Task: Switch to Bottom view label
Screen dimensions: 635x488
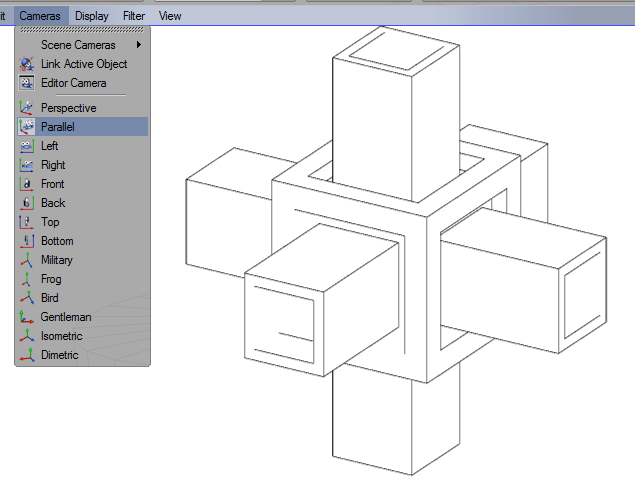Action: point(57,241)
